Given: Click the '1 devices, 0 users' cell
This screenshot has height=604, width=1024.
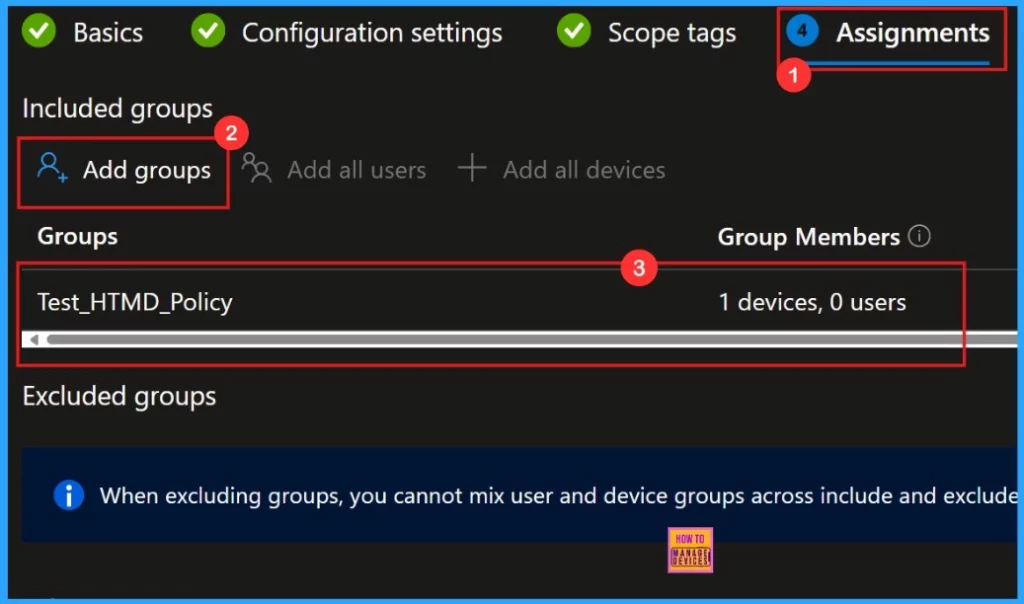Looking at the screenshot, I should pos(812,302).
